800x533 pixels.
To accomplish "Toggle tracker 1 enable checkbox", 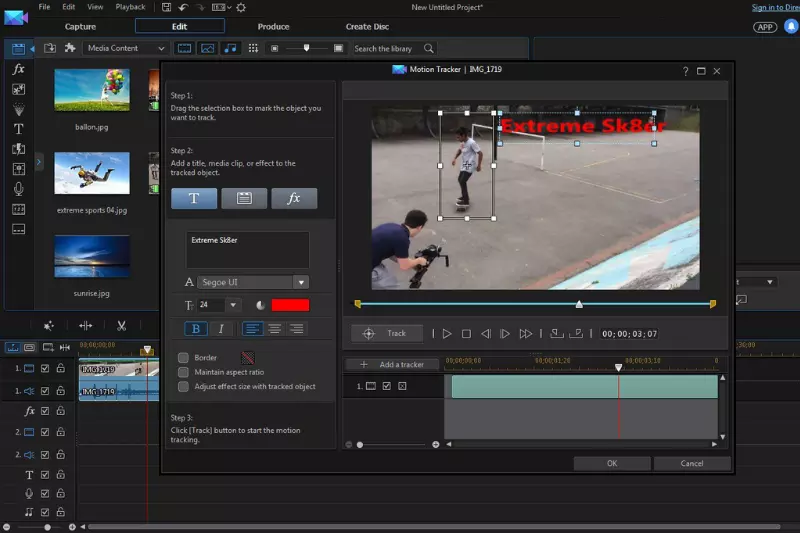I will [x=387, y=386].
